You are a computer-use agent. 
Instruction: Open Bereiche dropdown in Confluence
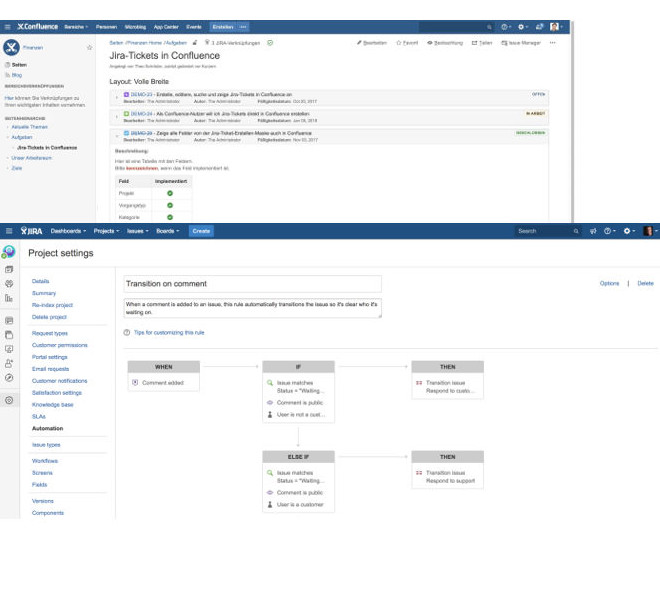[76, 27]
